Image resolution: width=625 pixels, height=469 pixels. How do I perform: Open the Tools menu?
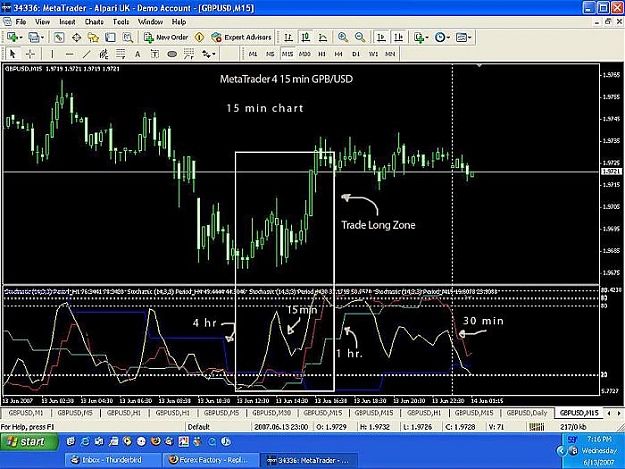coord(121,22)
